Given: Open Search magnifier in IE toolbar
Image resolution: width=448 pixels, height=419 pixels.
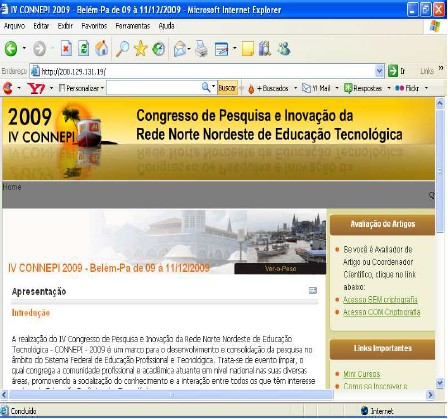Looking at the screenshot, I should (x=122, y=49).
